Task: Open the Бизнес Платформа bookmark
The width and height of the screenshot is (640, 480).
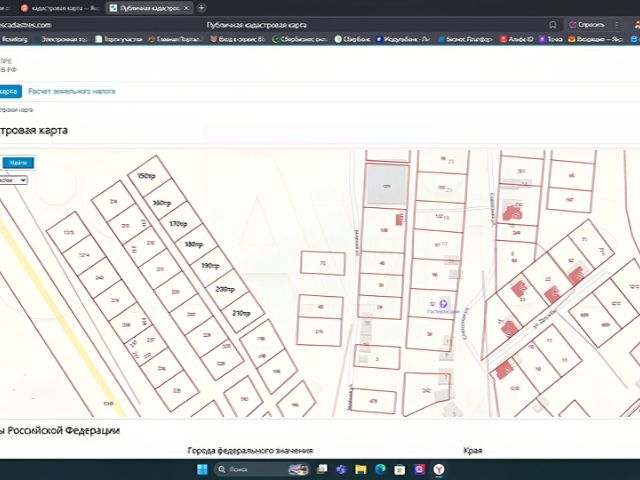Action: pyautogui.click(x=466, y=39)
